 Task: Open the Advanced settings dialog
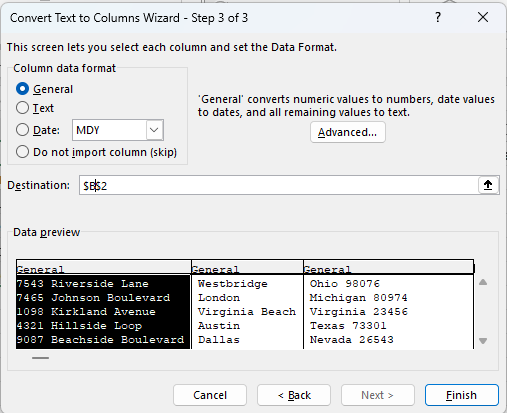(348, 132)
